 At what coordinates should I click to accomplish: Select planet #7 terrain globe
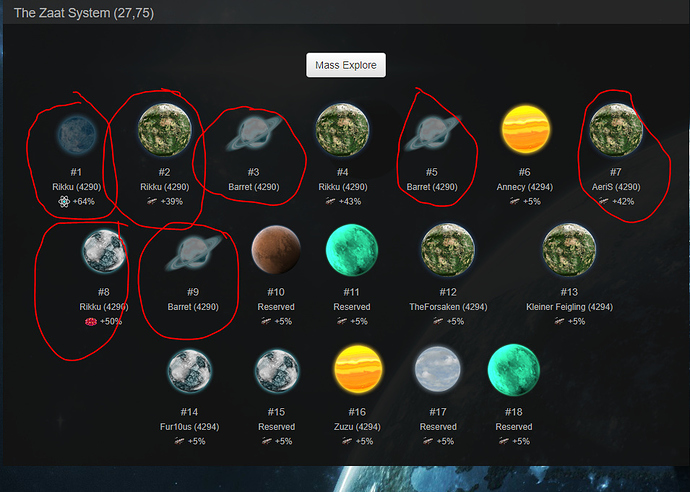click(x=616, y=130)
